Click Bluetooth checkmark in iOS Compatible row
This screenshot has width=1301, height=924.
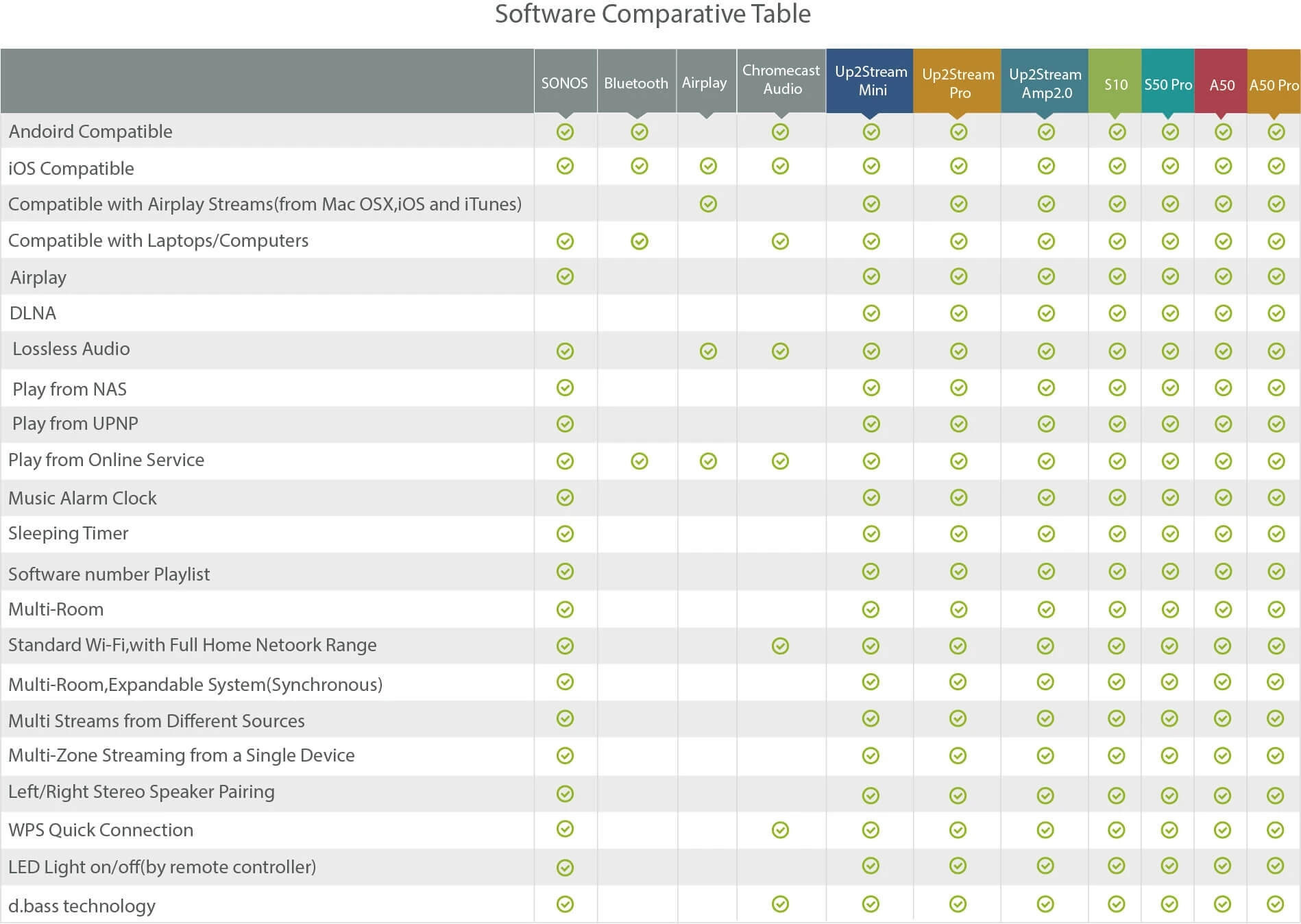click(639, 166)
